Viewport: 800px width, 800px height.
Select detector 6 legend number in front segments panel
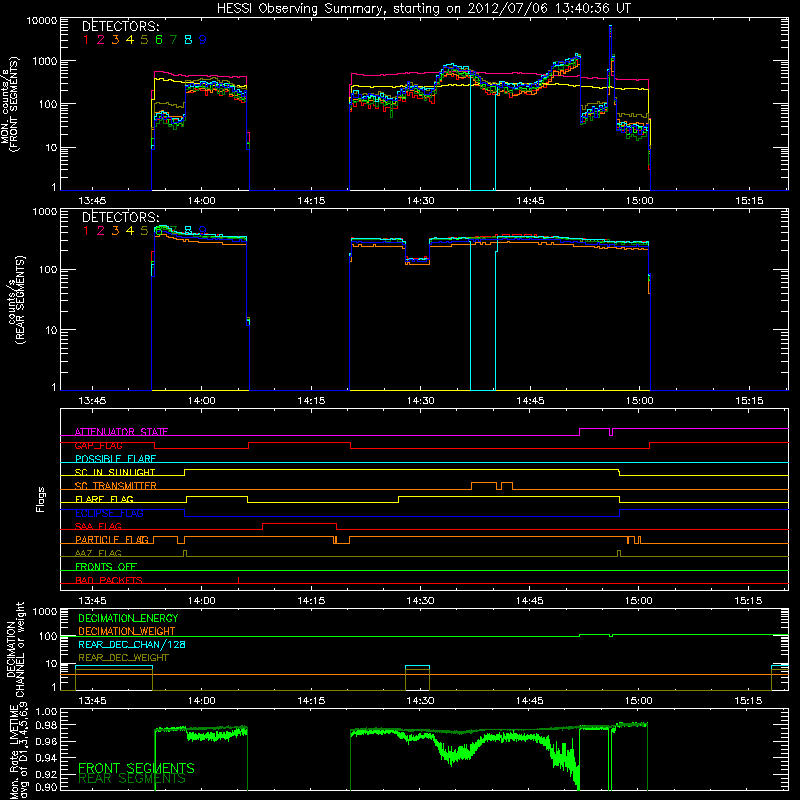tap(159, 40)
